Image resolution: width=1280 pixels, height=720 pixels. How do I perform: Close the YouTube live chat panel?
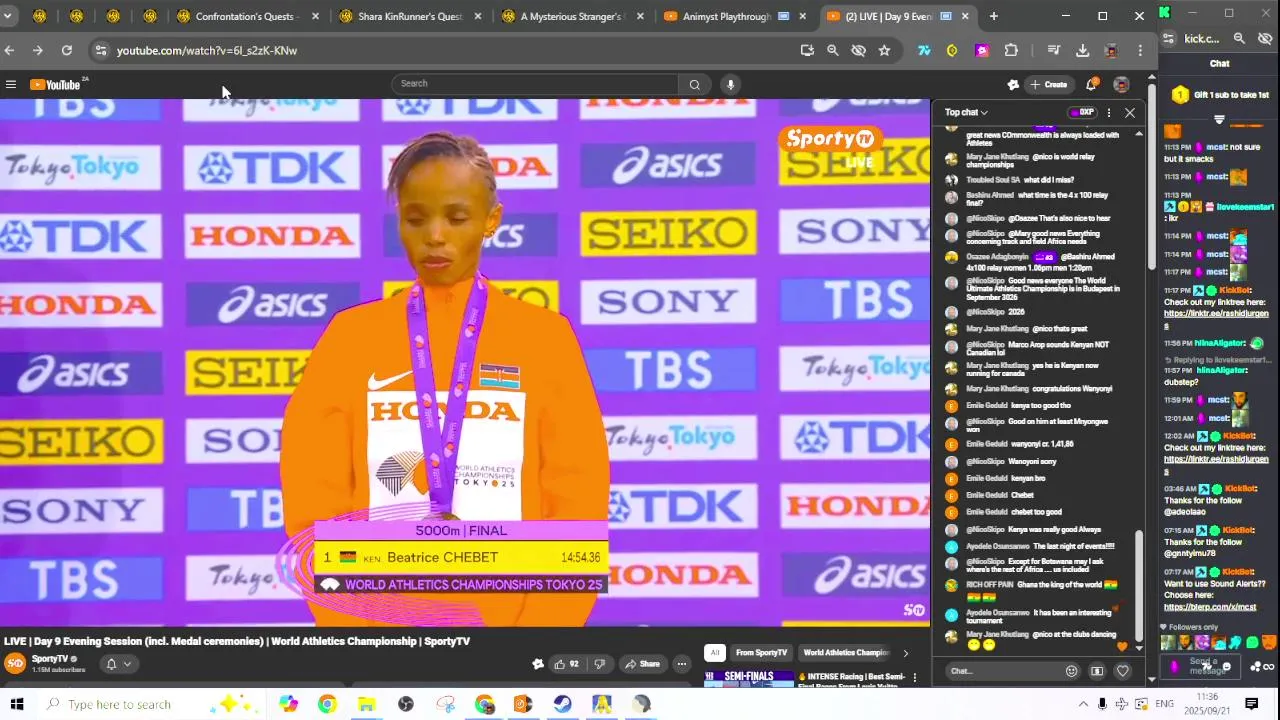tap(1130, 112)
